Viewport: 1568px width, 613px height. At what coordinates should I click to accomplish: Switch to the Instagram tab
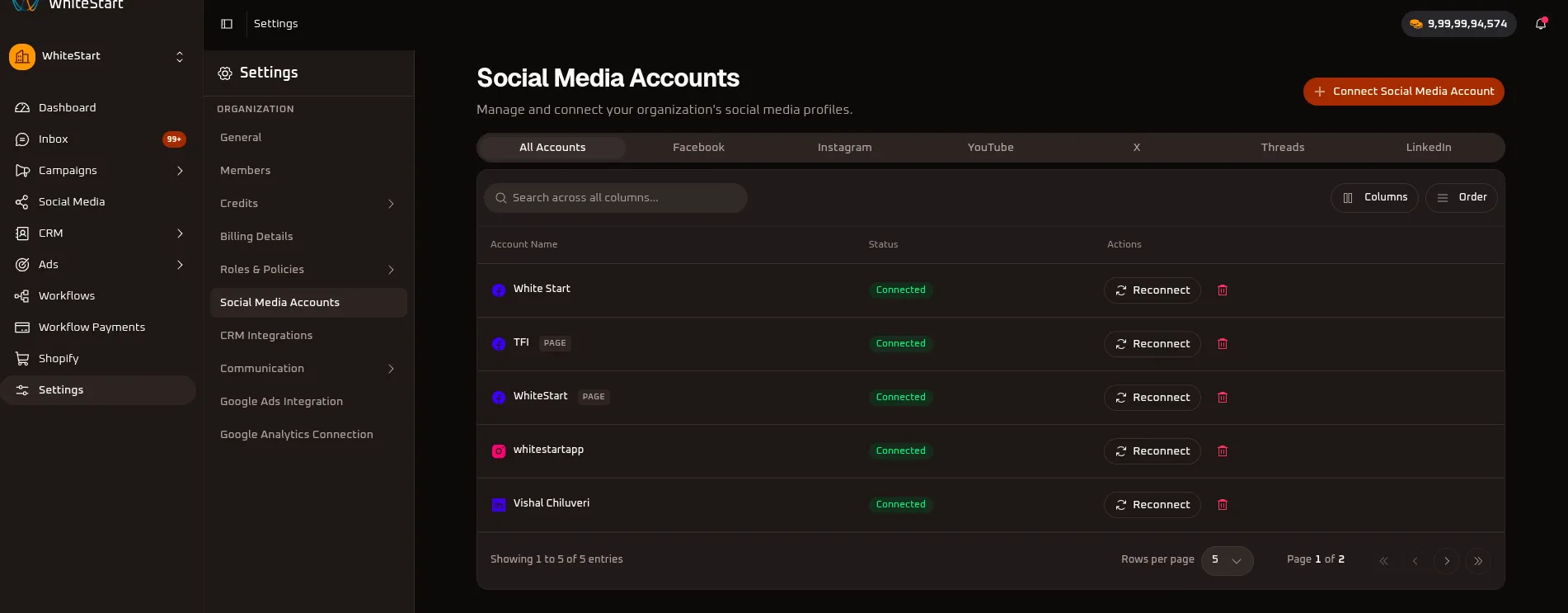(844, 148)
